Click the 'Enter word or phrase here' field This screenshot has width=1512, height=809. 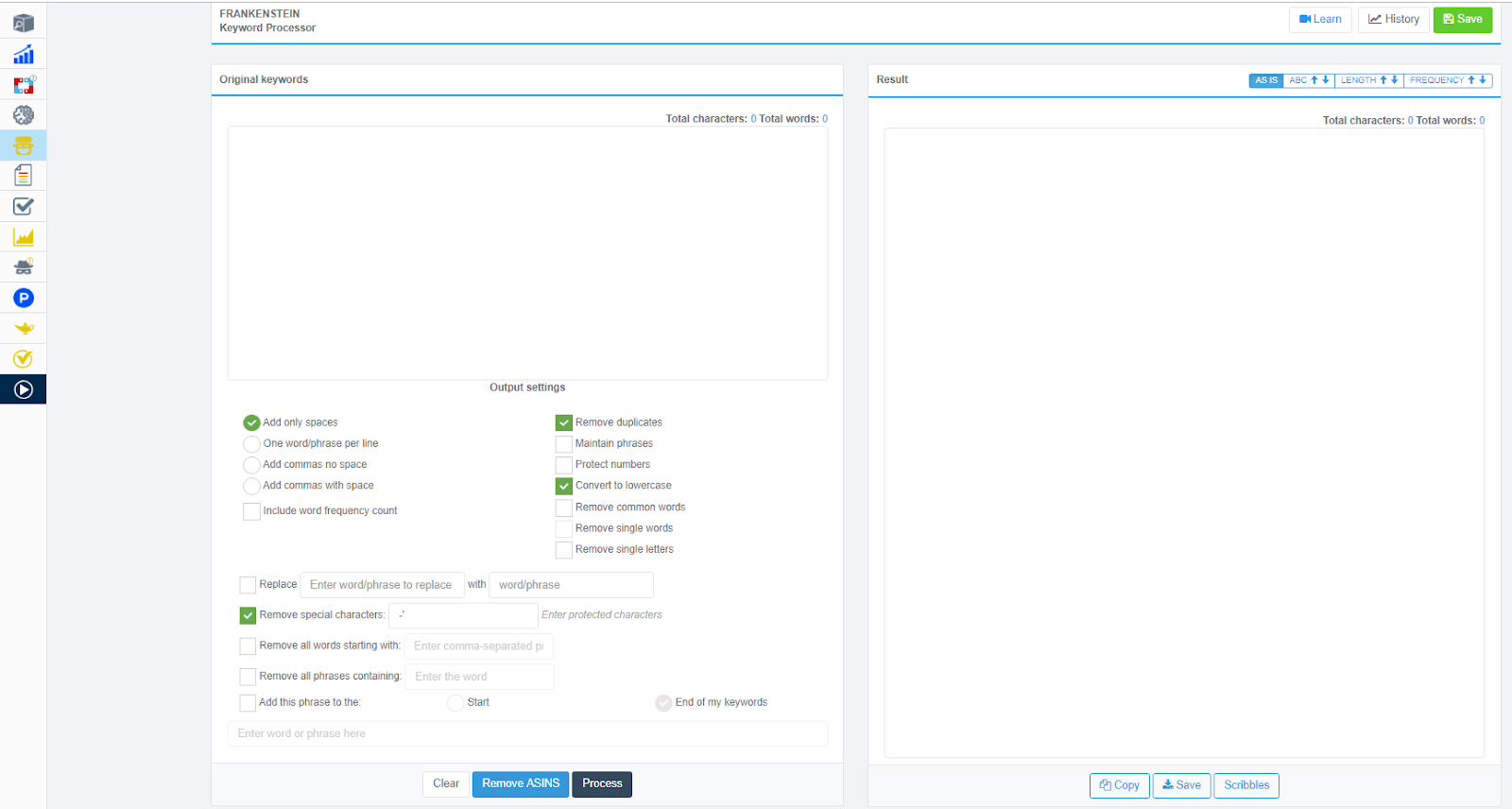pos(527,733)
